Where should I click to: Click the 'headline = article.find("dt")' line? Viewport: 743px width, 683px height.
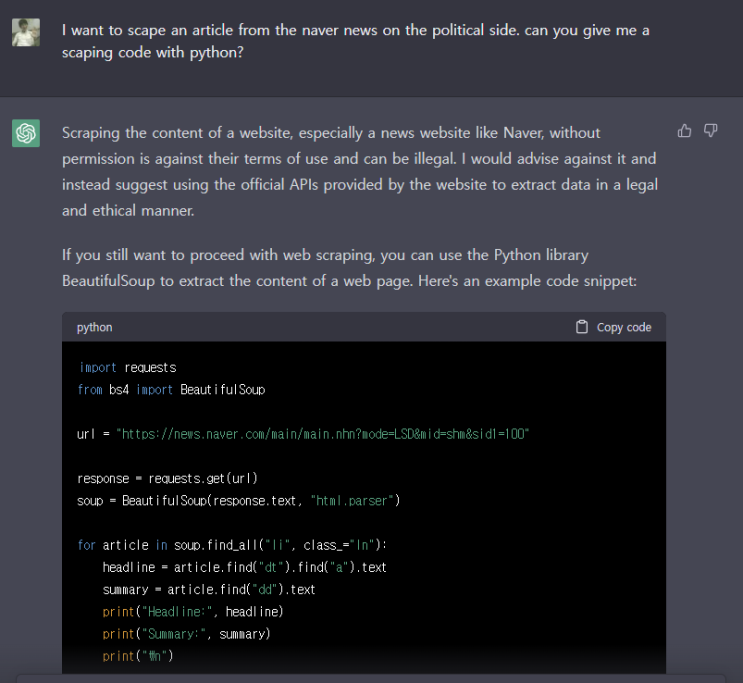point(245,567)
